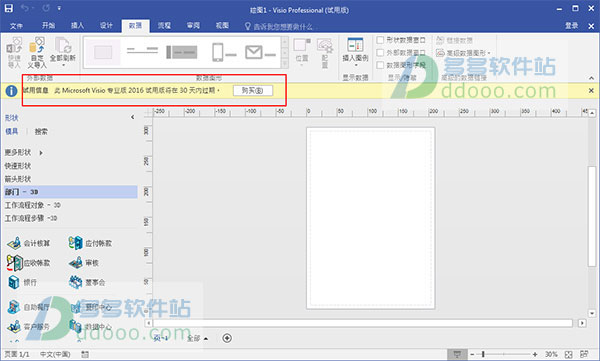This screenshot has width=600, height=361.
Task: Select the envelope icon data graphic
Action: click(260, 52)
